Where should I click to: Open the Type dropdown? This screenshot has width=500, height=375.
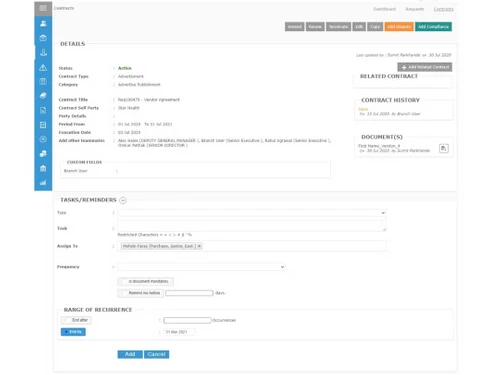(x=252, y=213)
